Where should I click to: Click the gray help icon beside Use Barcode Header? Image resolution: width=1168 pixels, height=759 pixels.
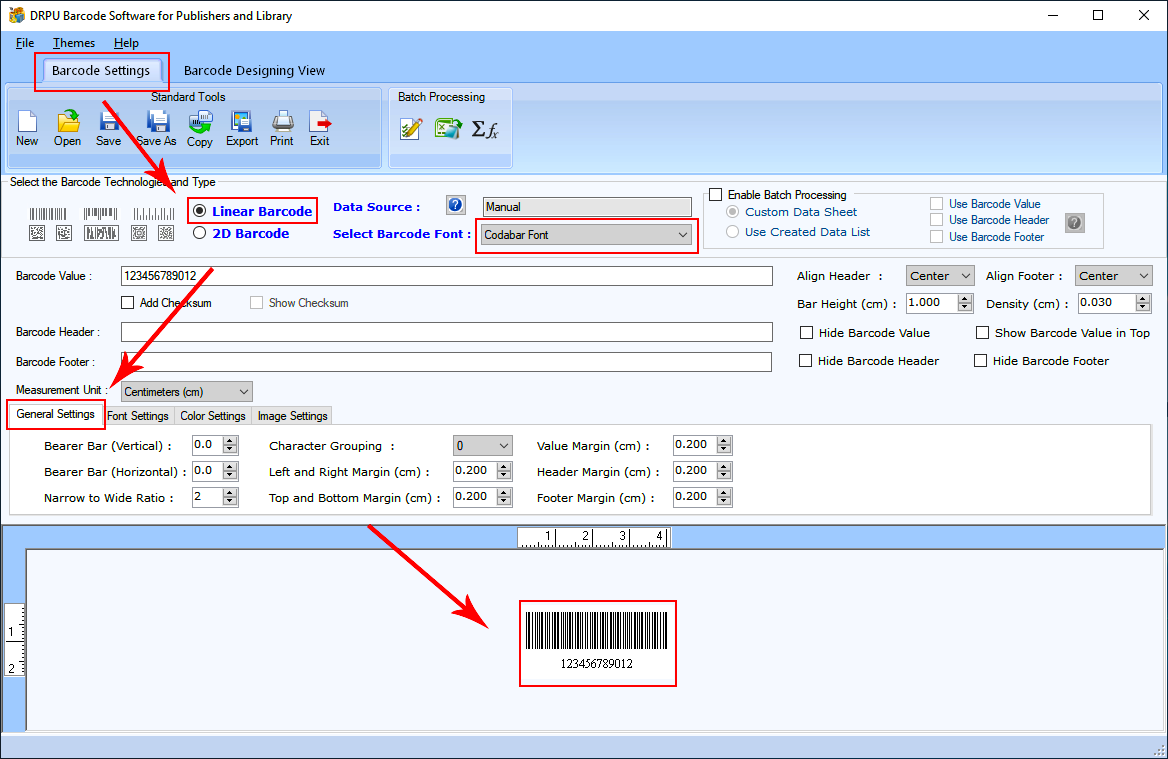[1075, 222]
